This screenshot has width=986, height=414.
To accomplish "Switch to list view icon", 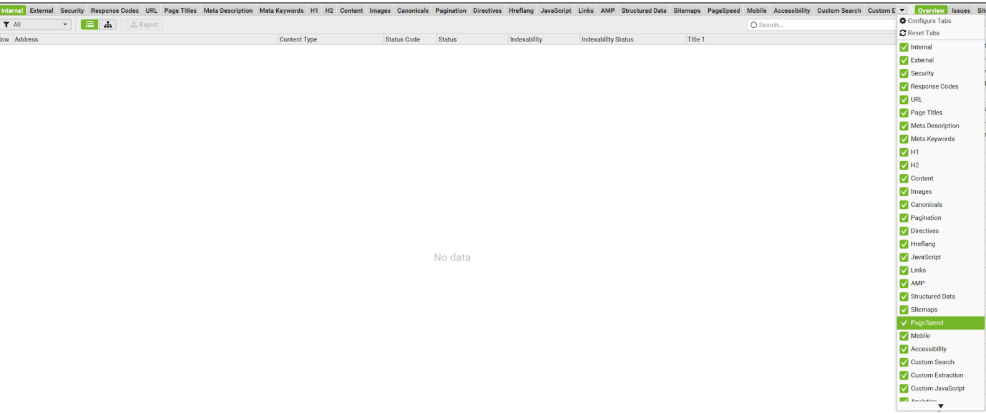I will (x=90, y=24).
